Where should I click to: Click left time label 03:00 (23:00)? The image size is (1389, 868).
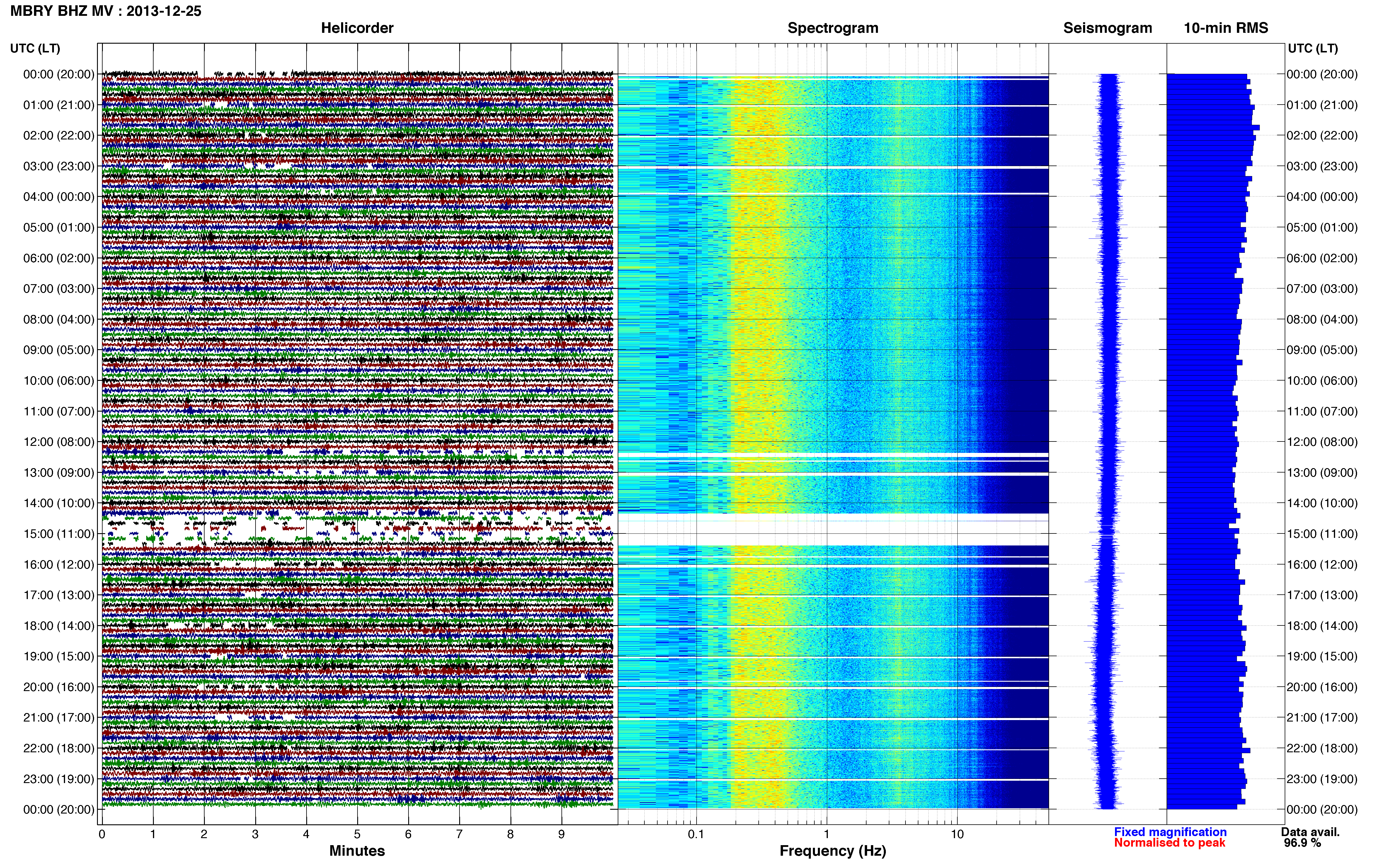click(x=59, y=166)
